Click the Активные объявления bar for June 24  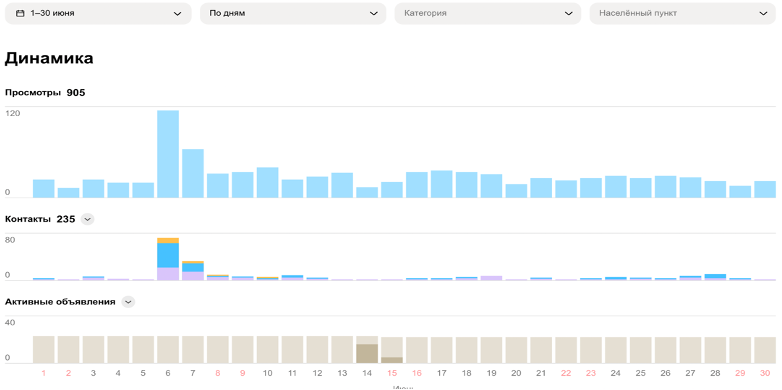[616, 350]
